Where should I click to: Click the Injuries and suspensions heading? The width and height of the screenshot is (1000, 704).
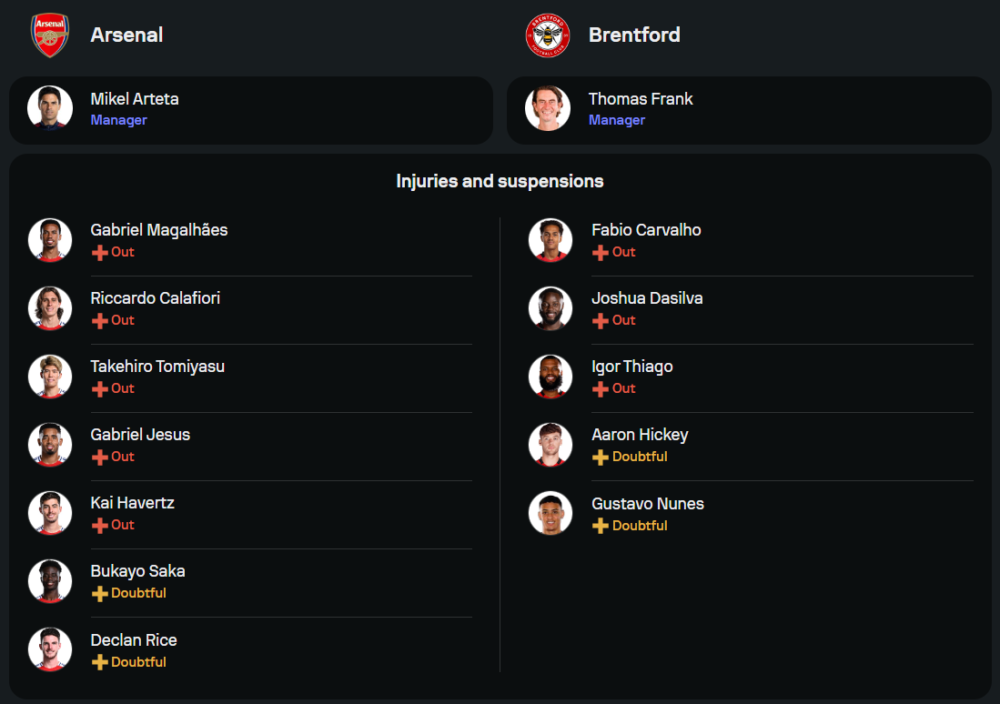click(500, 182)
